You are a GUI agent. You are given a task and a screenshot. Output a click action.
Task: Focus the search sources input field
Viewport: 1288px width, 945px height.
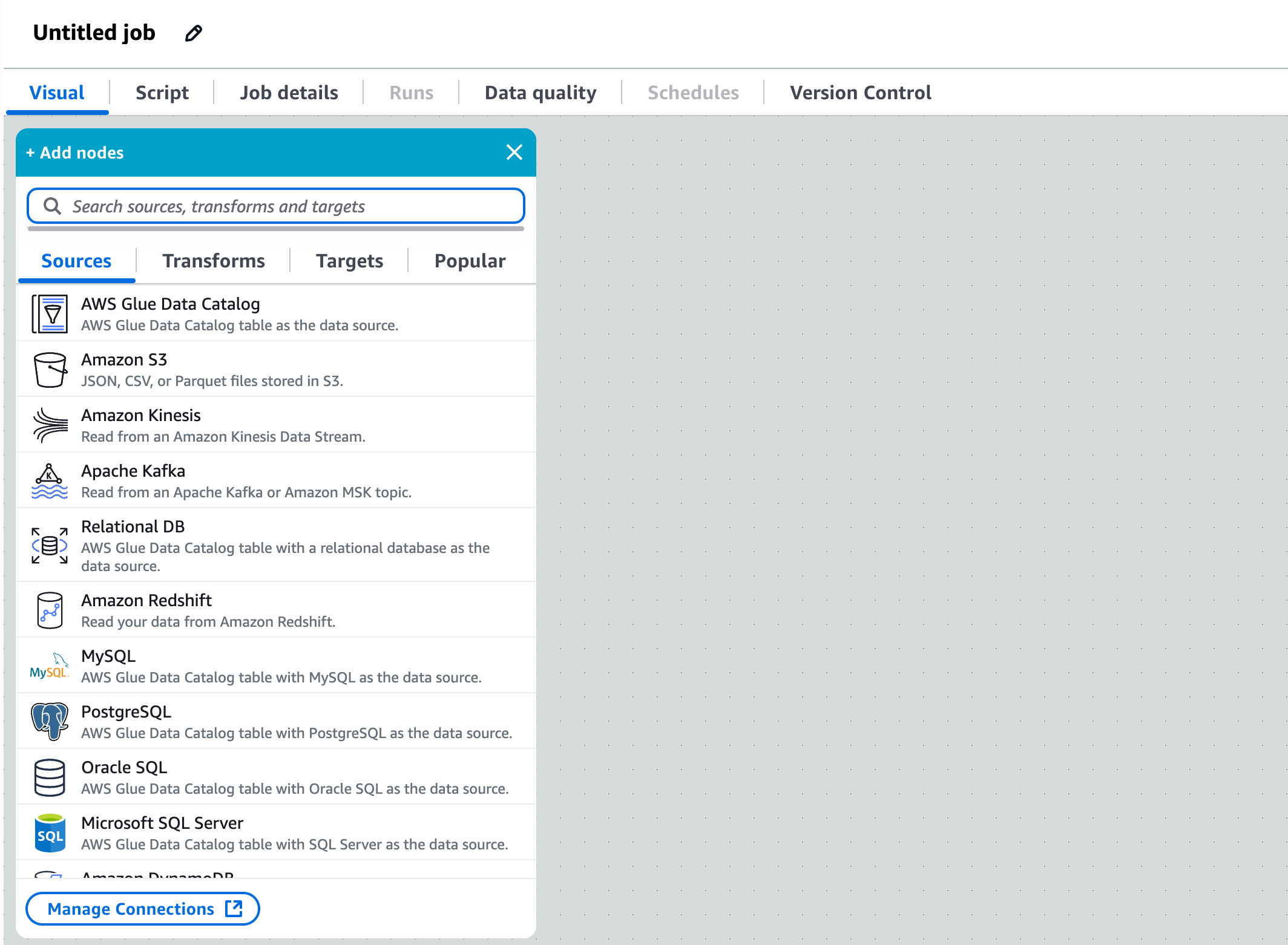284,206
